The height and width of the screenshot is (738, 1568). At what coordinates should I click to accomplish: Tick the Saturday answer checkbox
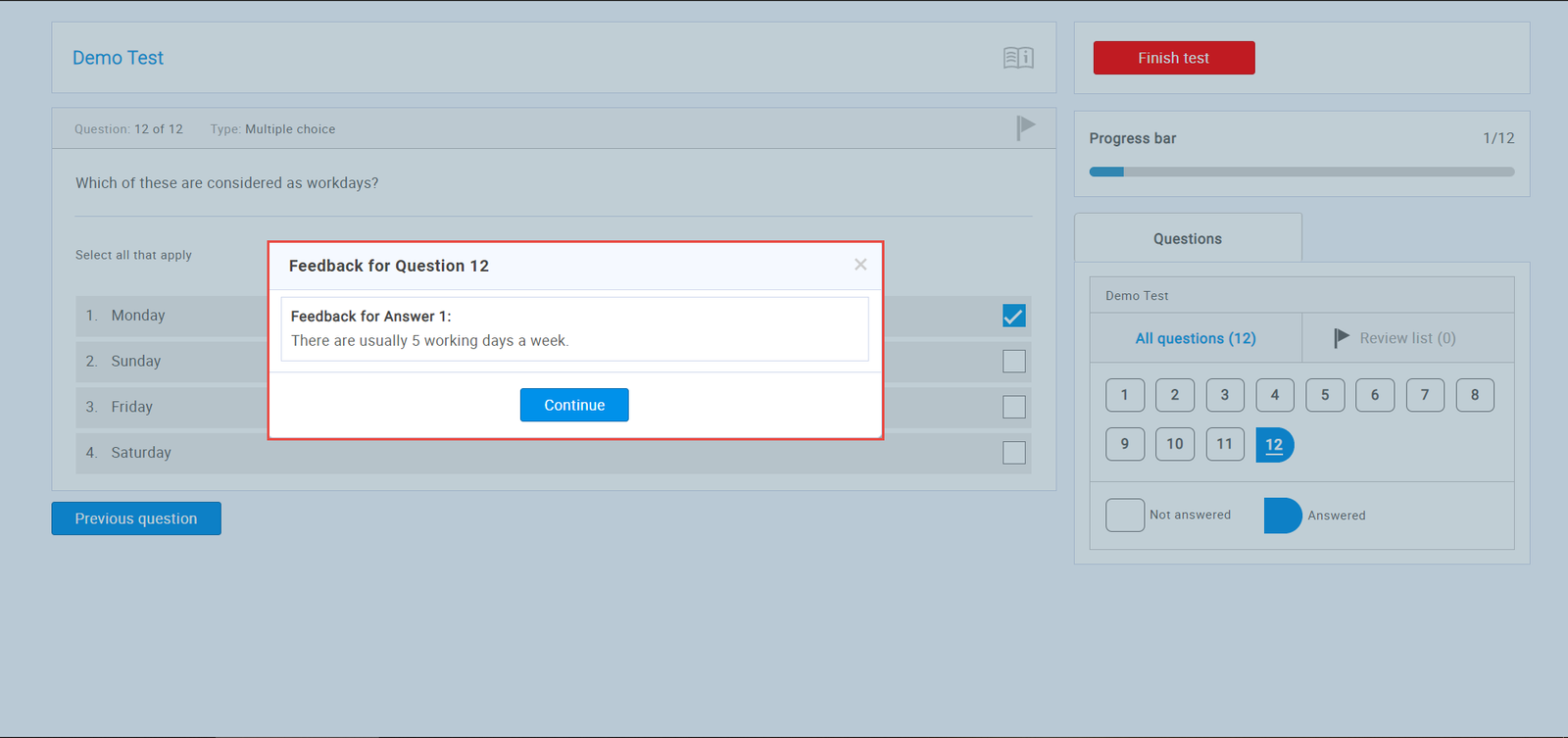click(x=1013, y=453)
